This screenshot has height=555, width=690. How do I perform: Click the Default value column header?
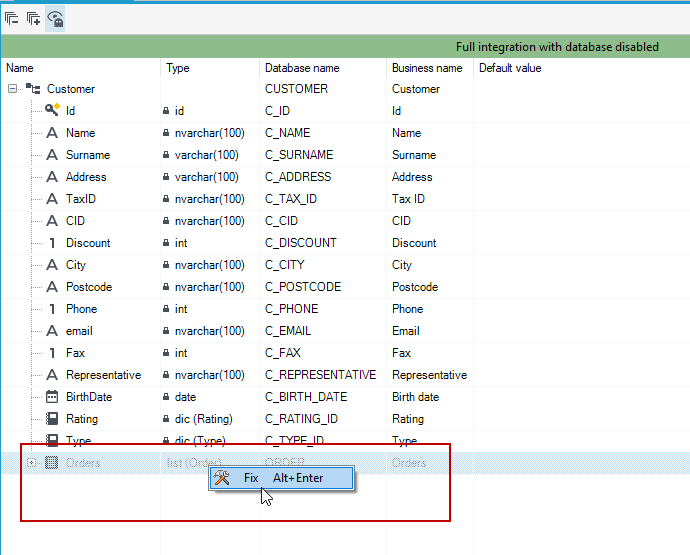(582, 68)
